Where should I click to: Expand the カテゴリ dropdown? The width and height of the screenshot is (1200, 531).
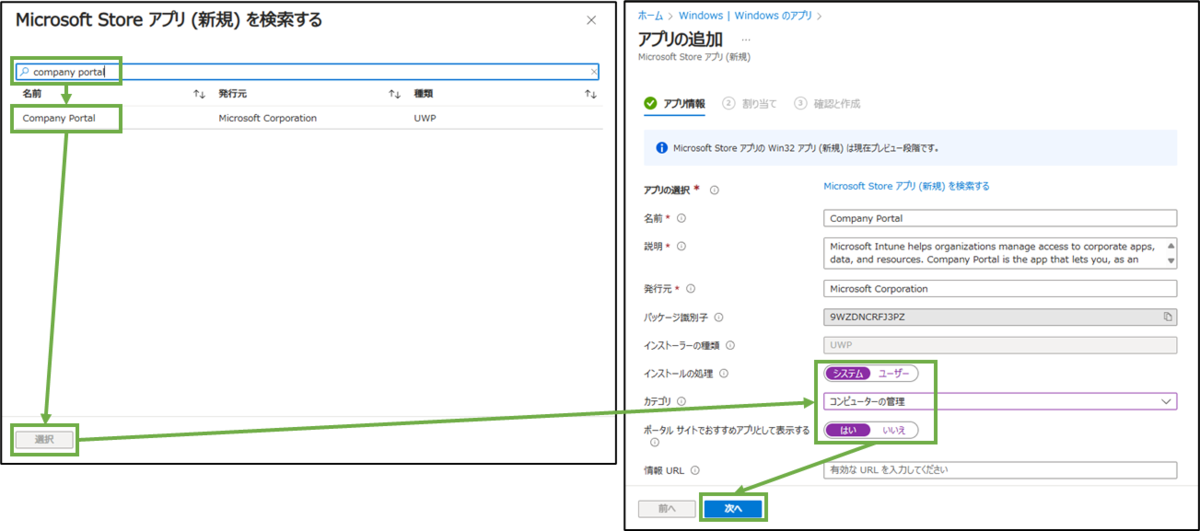[x=1000, y=401]
